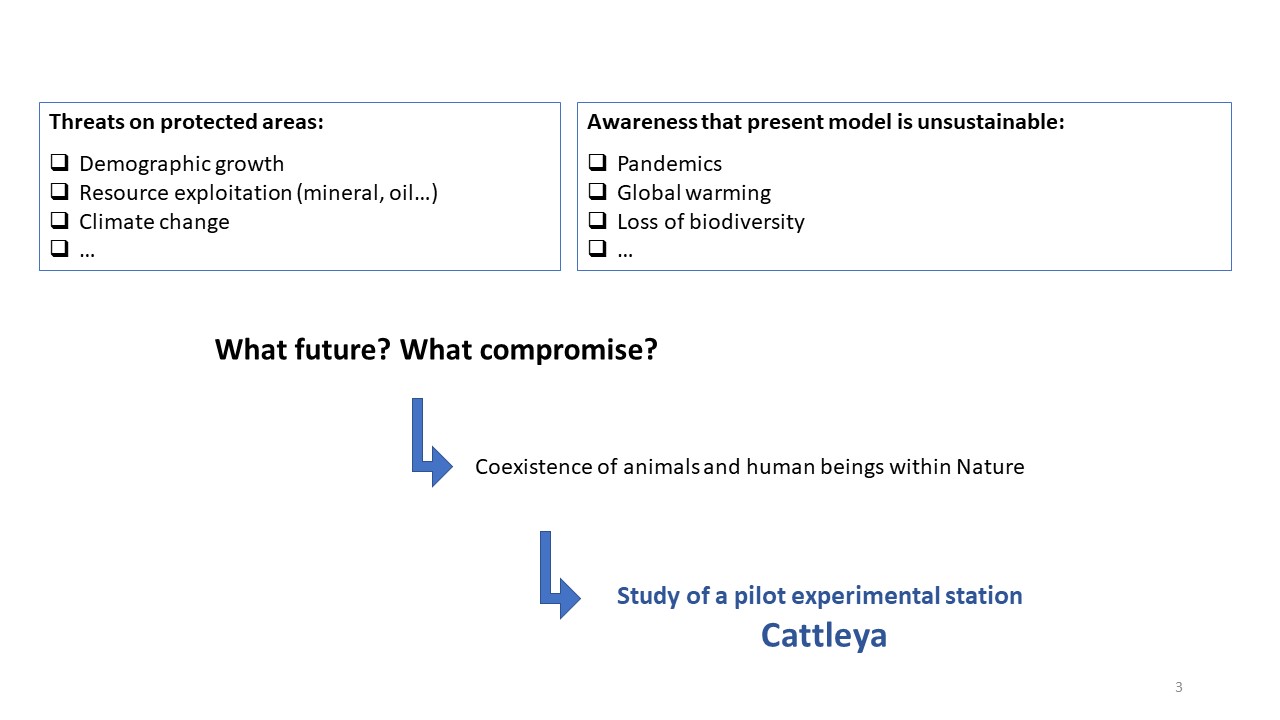1280x720 pixels.
Task: Select the ellipsis bullet under Loss of biodiversity
Action: pyautogui.click(x=625, y=251)
